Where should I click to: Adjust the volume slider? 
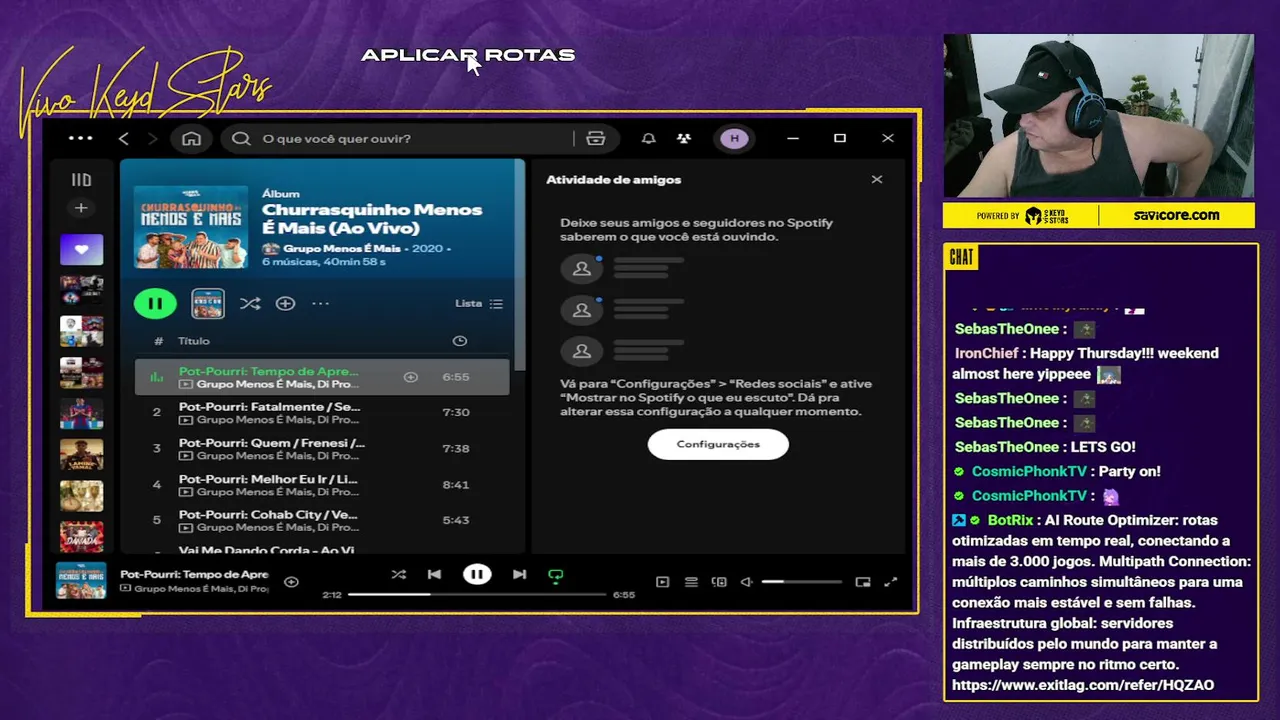[x=801, y=582]
